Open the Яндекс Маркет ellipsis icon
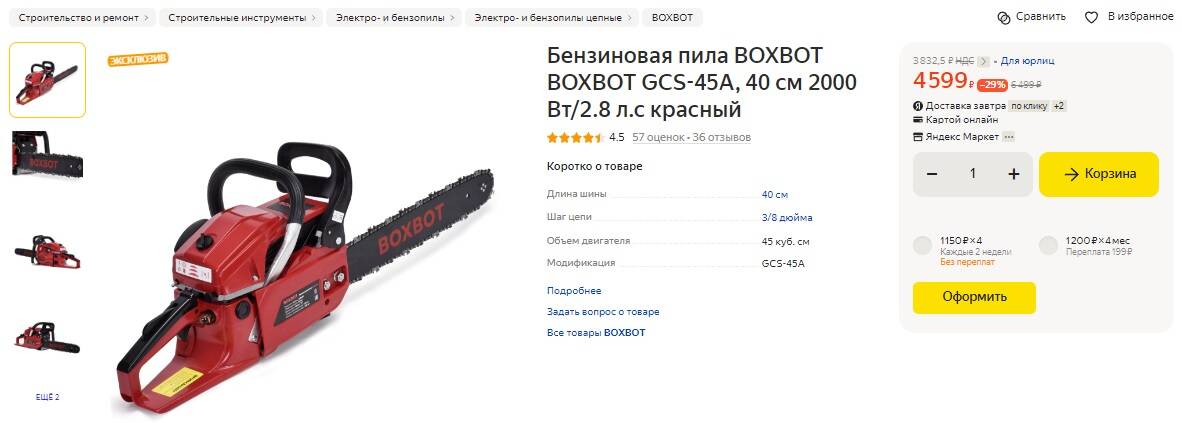 1008,136
